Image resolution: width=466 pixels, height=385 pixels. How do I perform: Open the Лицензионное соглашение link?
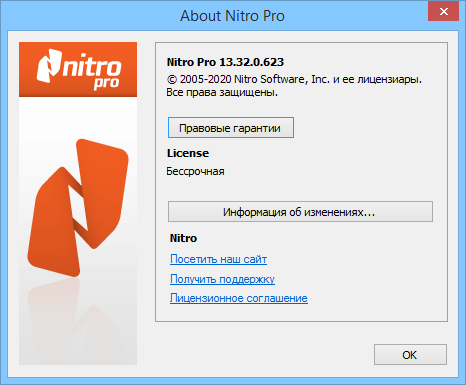pos(239,298)
